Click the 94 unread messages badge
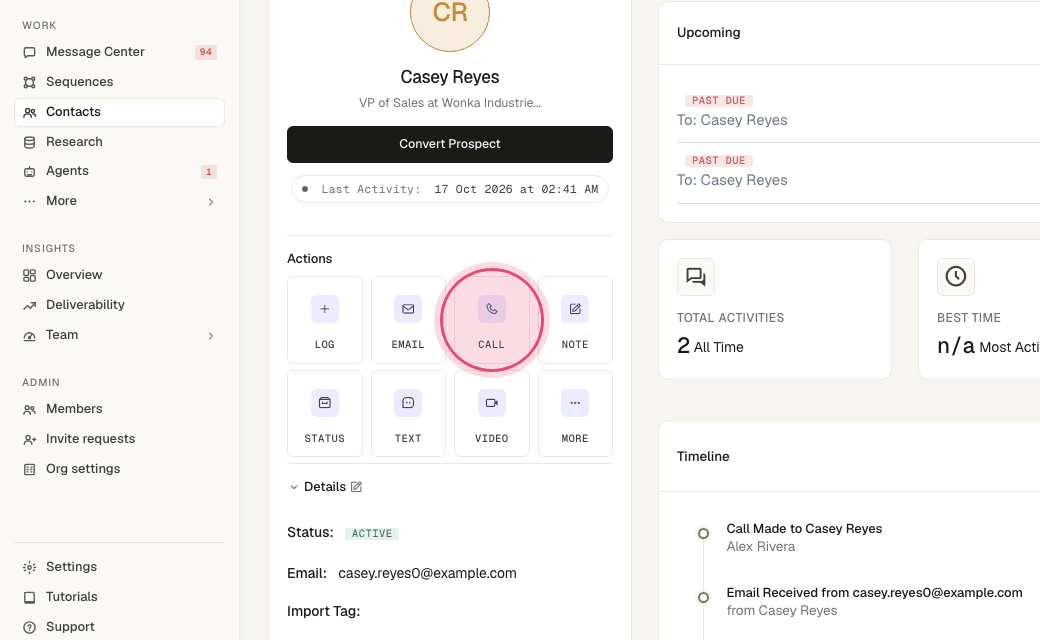The height and width of the screenshot is (640, 1040). [x=206, y=52]
